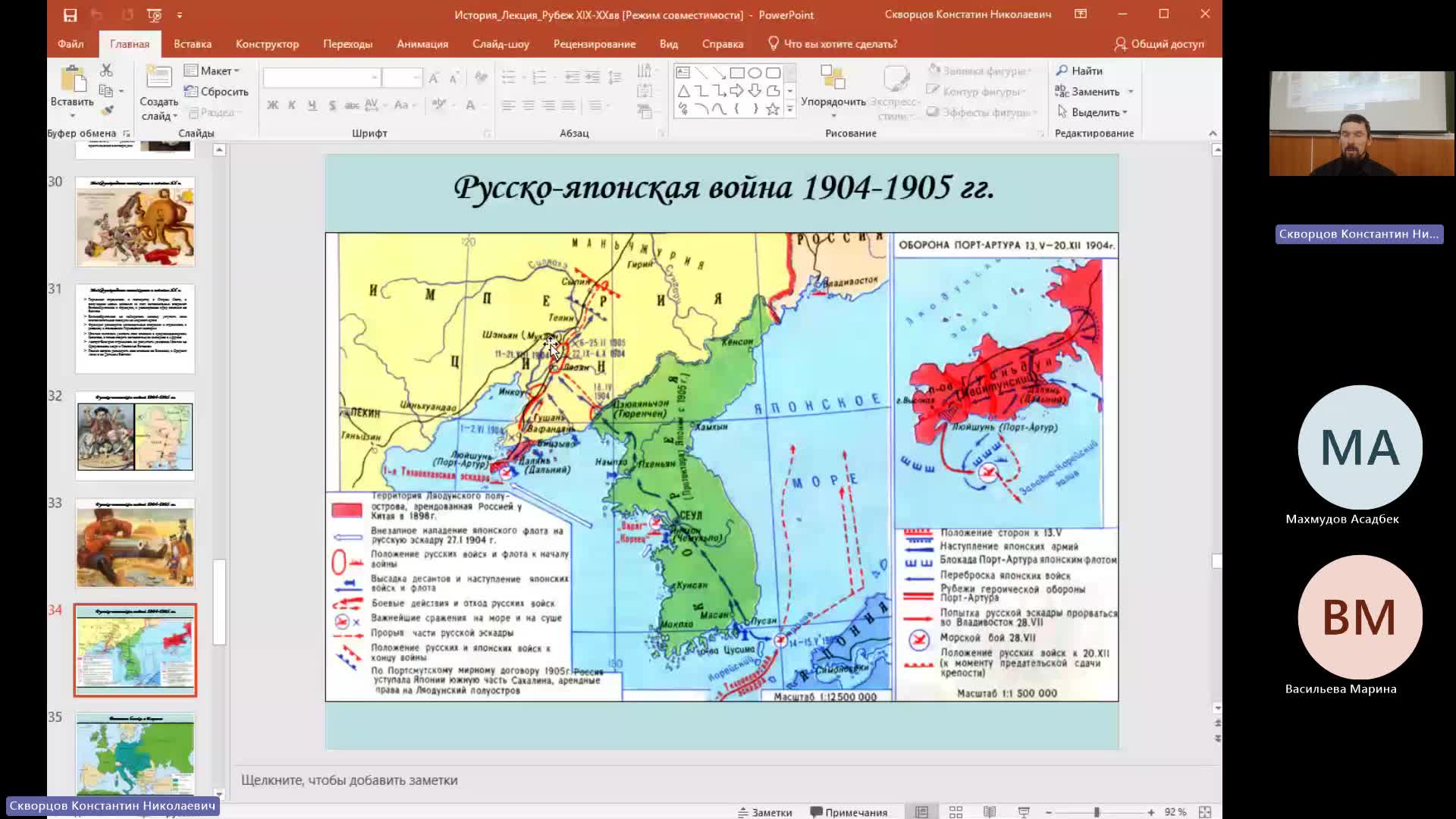Select the rectangle shape in the gallery
1456x819 pixels.
(736, 73)
